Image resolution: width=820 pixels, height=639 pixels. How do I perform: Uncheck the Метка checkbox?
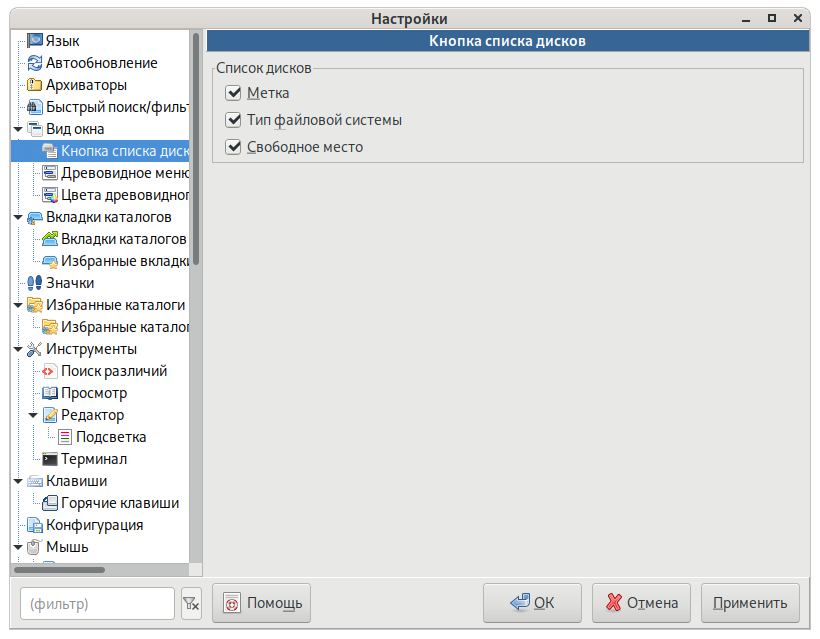234,93
